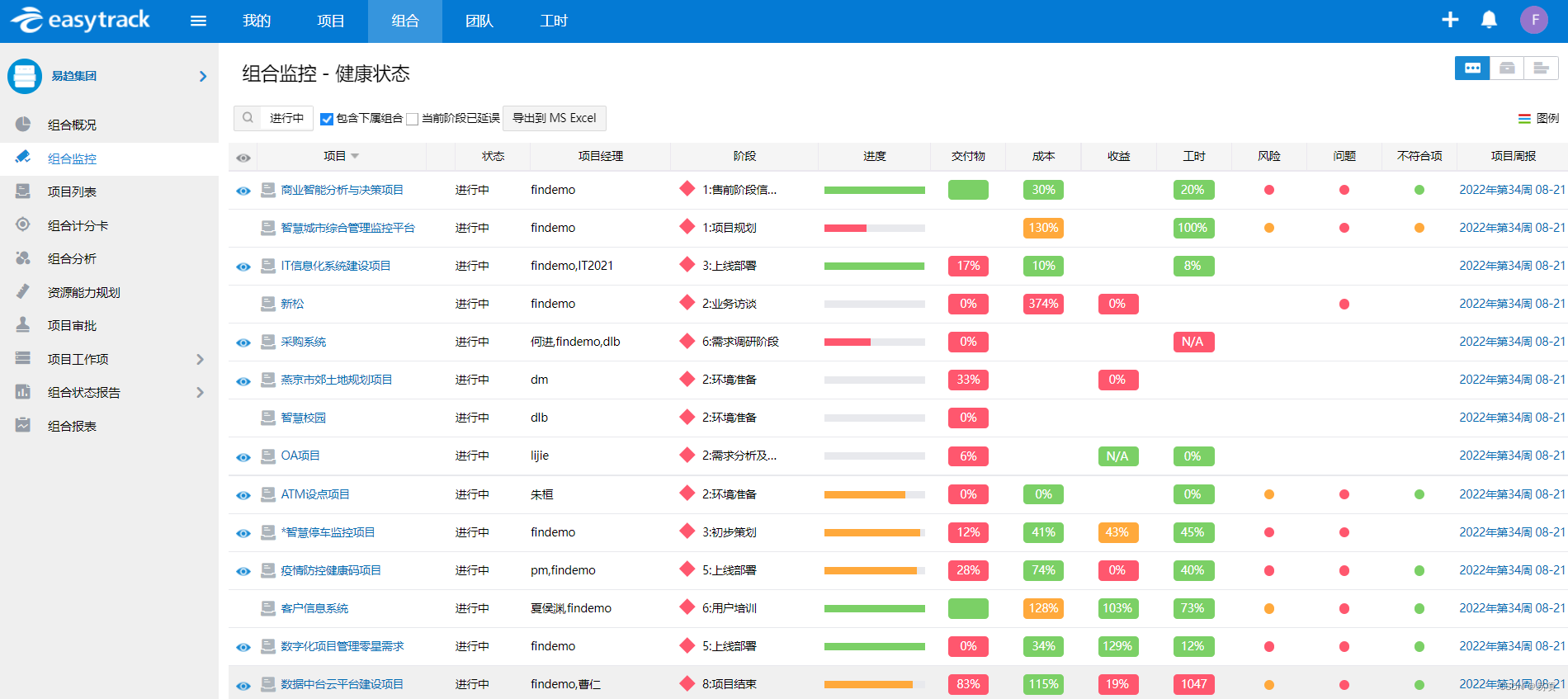Image resolution: width=1568 pixels, height=699 pixels.
Task: Click the 项目经理 column header
Action: tap(601, 156)
